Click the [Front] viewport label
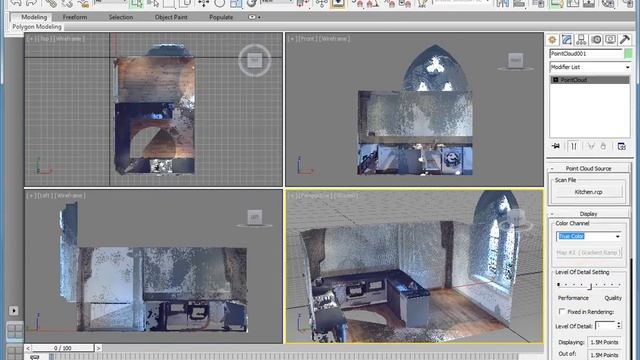The image size is (640, 360). click(x=307, y=39)
